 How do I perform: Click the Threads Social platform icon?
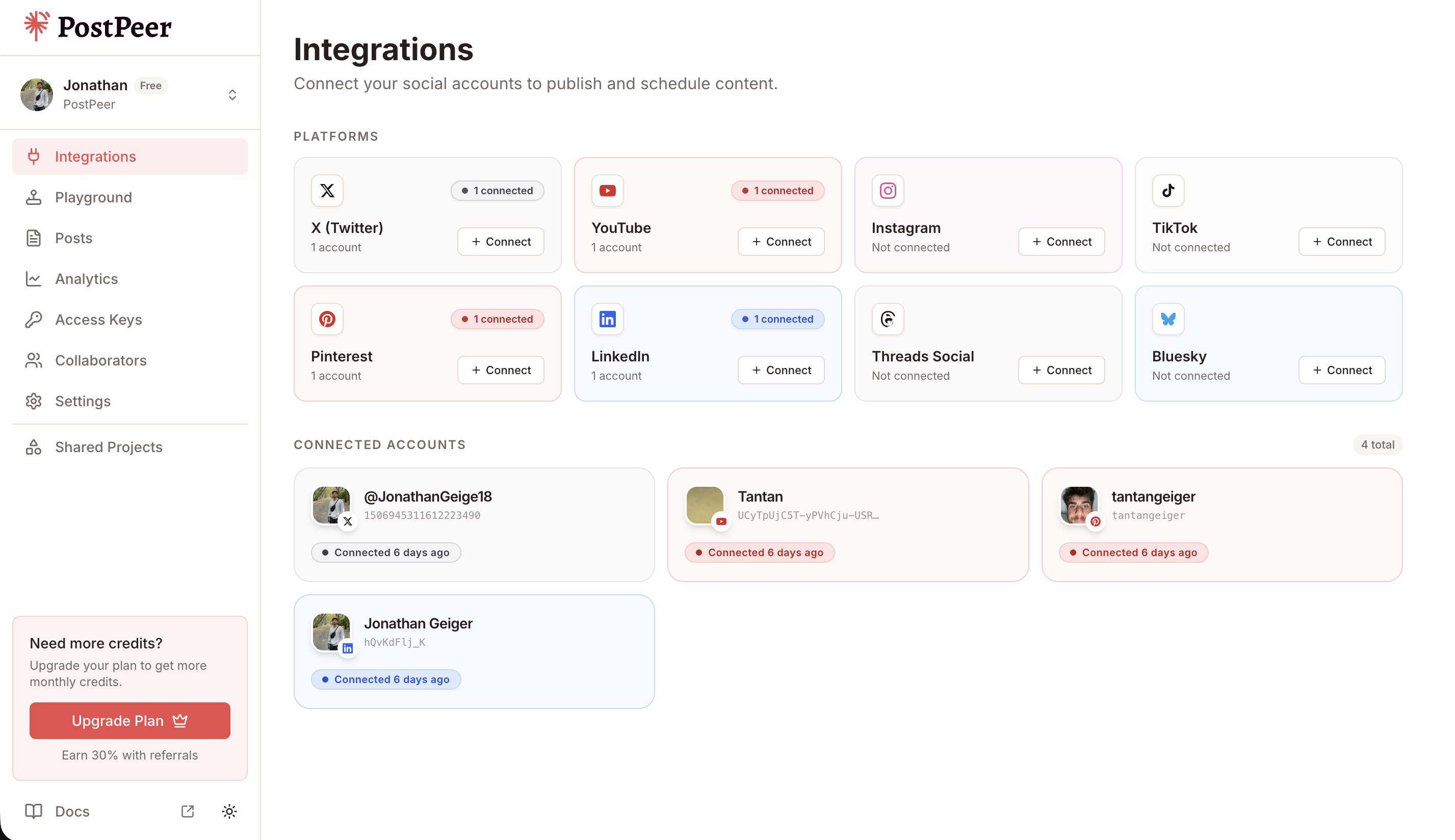887,319
